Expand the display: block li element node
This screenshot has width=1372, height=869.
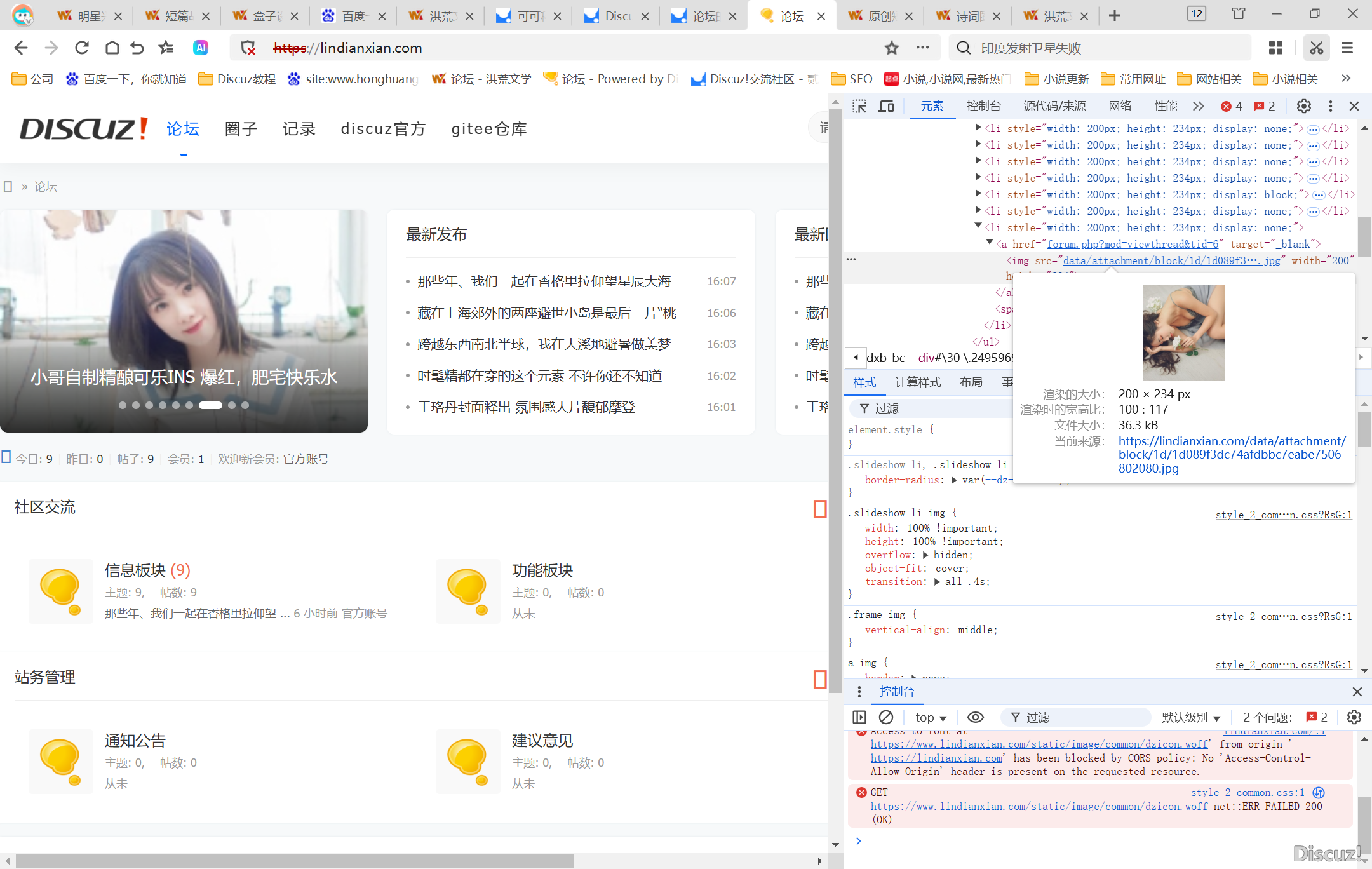(x=978, y=194)
